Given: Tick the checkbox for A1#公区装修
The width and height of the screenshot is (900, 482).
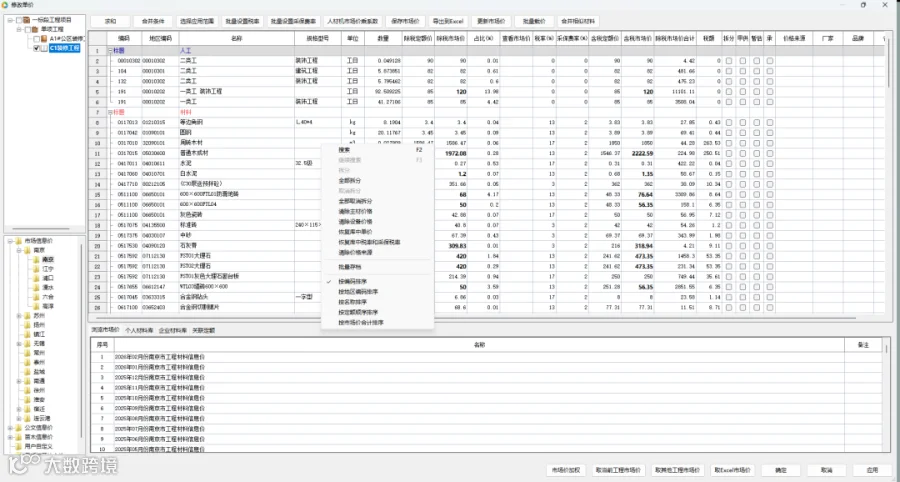Looking at the screenshot, I should pos(37,39).
